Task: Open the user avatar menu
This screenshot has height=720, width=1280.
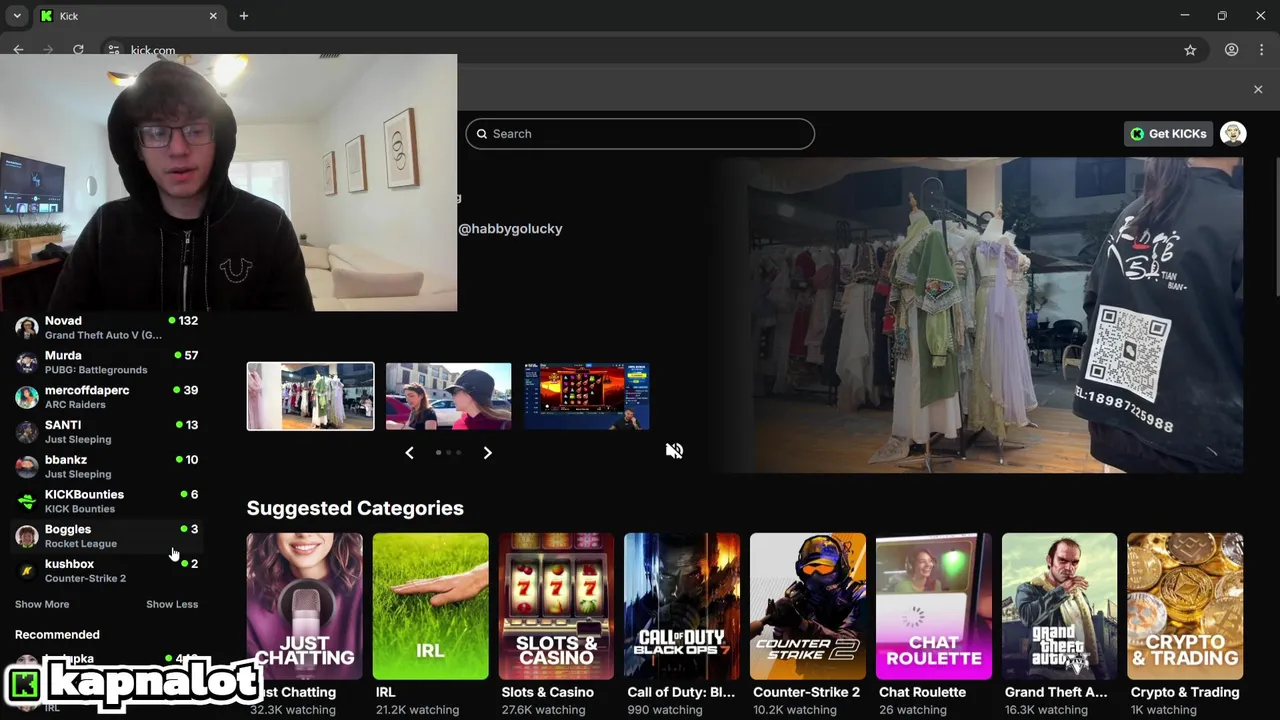Action: (1233, 134)
